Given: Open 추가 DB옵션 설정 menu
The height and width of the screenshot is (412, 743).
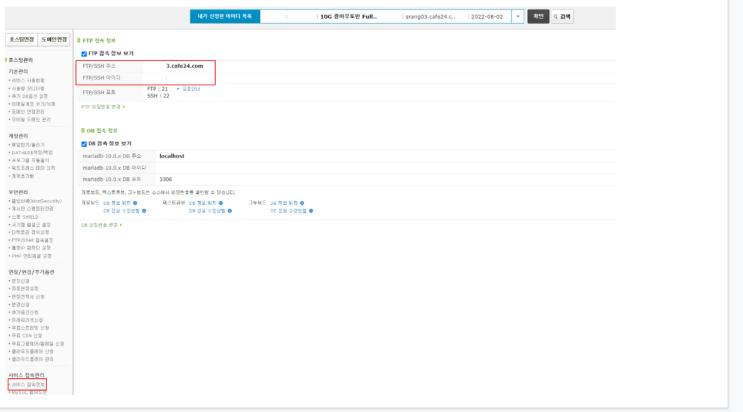Looking at the screenshot, I should click(x=30, y=96).
